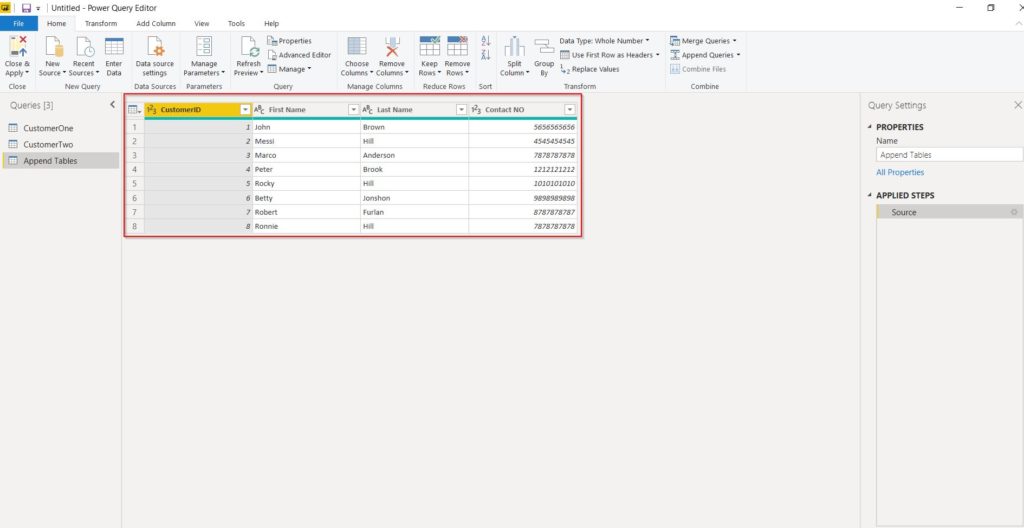Click the Contact NO data type icon
This screenshot has width=1024, height=528.
pyautogui.click(x=475, y=110)
